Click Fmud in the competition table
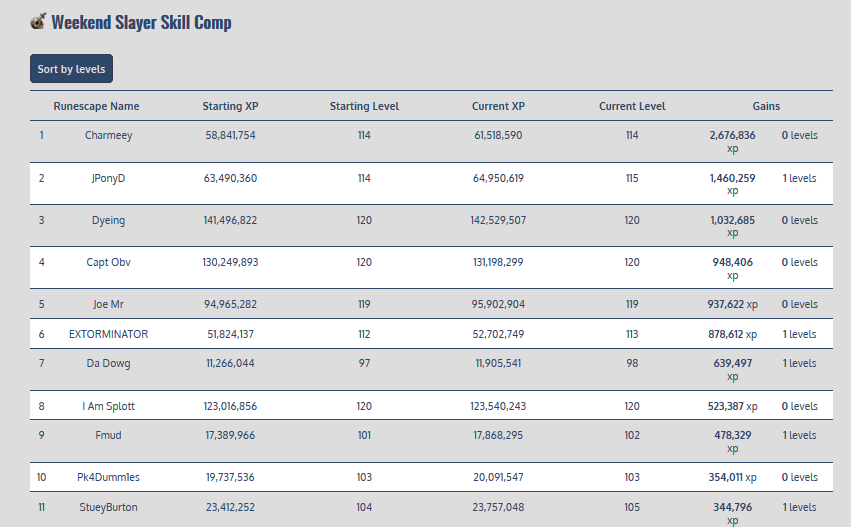 point(108,435)
